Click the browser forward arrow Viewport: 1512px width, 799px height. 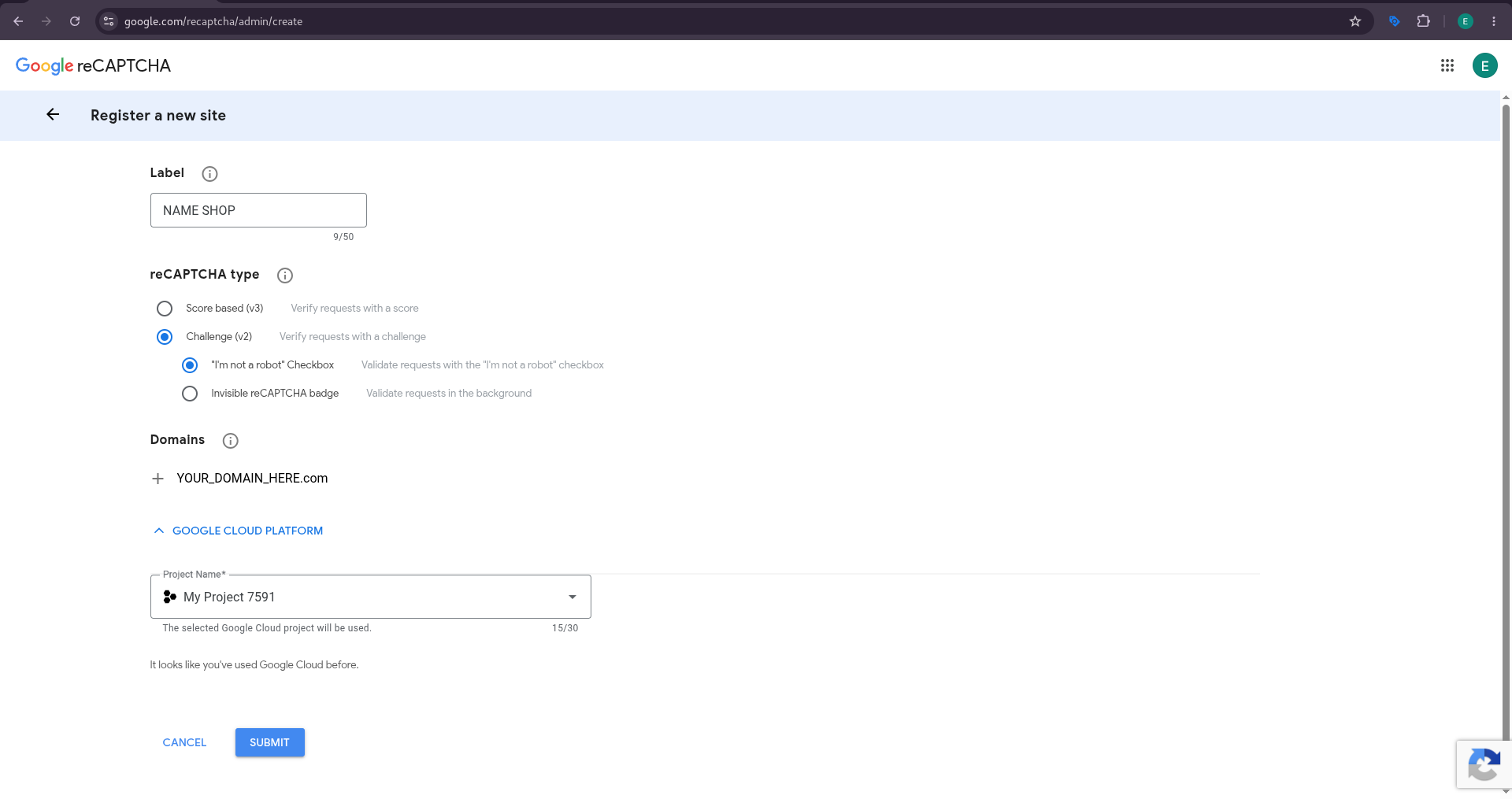tap(46, 21)
